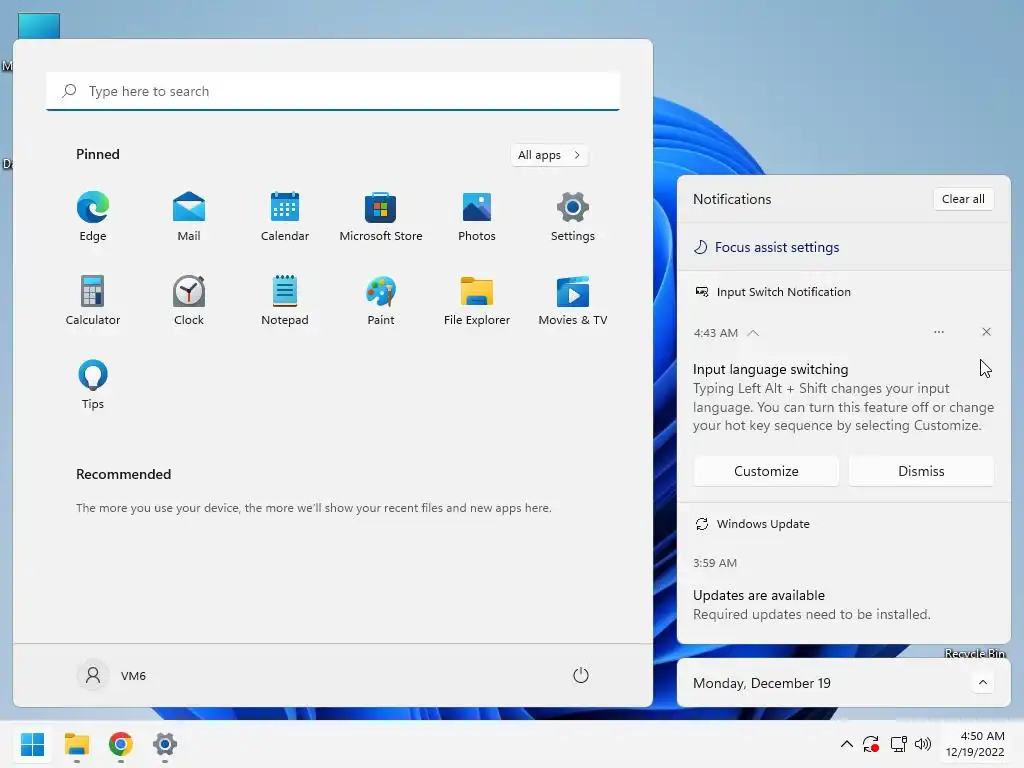Open input notification options (three dots)
This screenshot has width=1024, height=768.
tap(938, 332)
